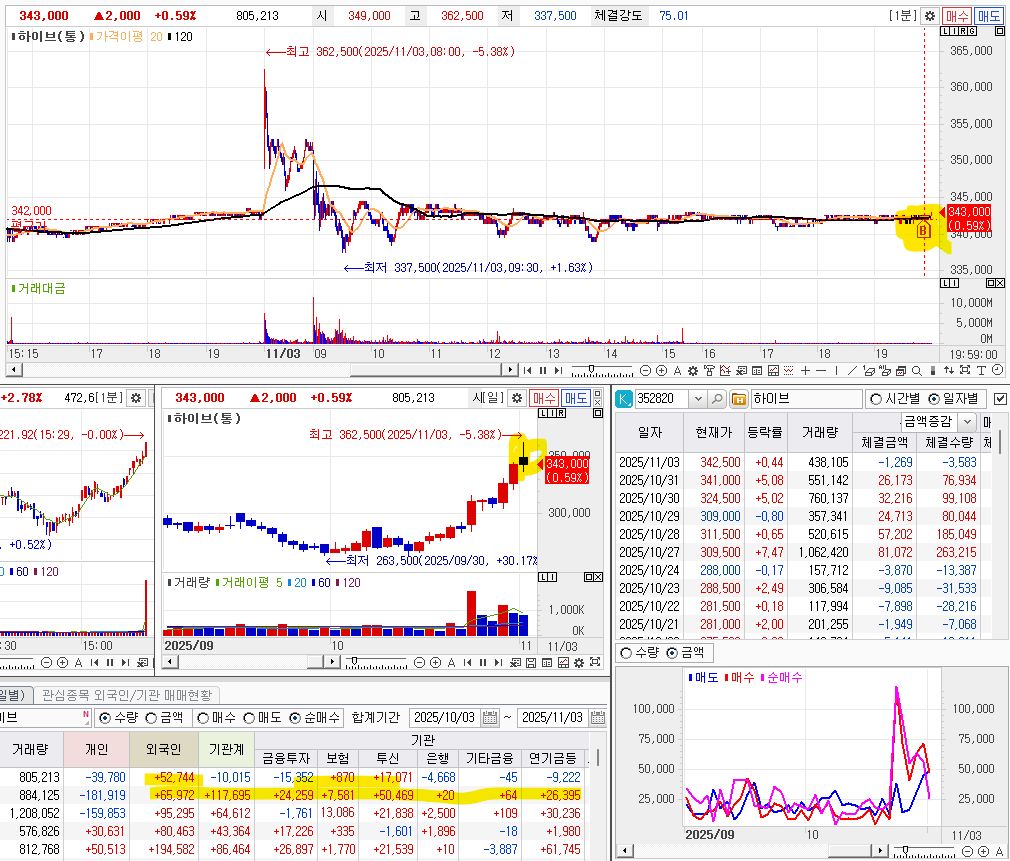Viewport: 1010px width, 861px height.
Task: Open calendar for start date 2025/10/03
Action: (x=490, y=717)
